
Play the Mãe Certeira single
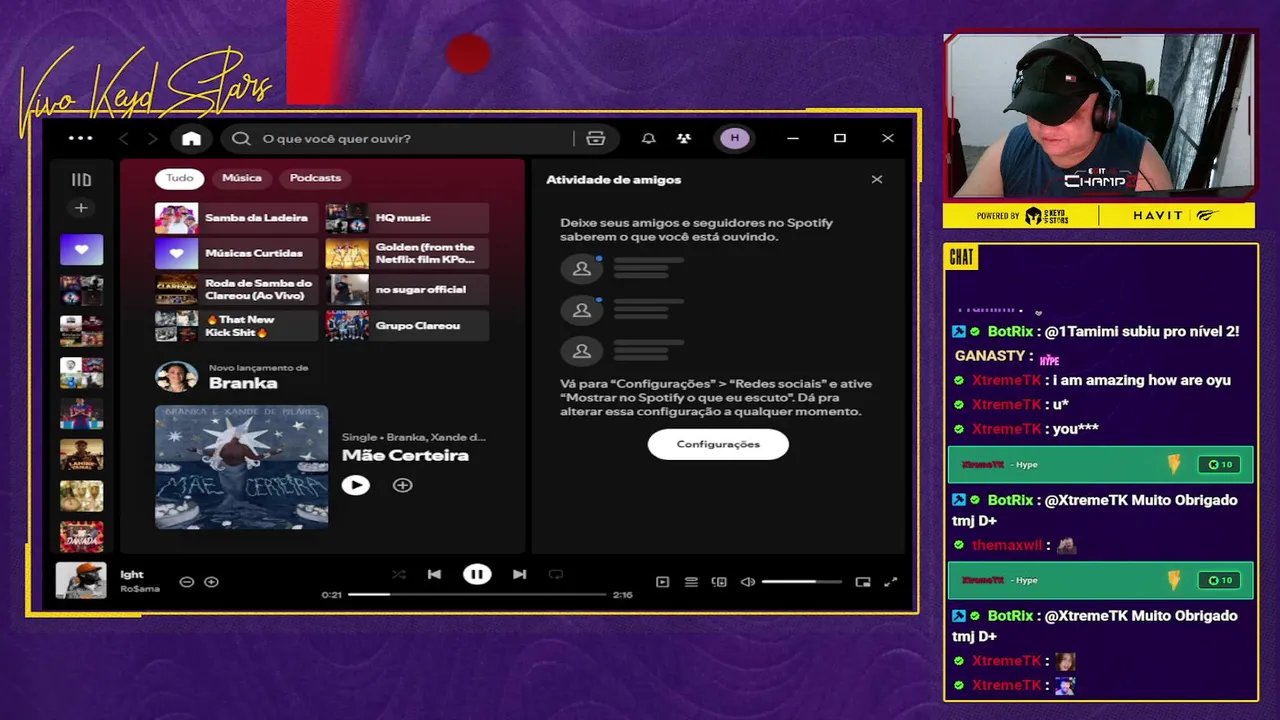click(355, 485)
